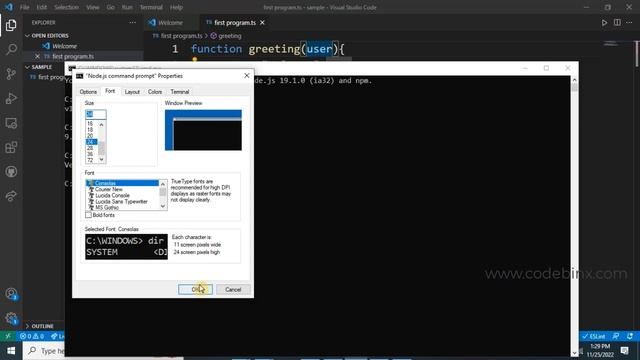Open the Extensions view
640x360 pixels.
pos(11,147)
